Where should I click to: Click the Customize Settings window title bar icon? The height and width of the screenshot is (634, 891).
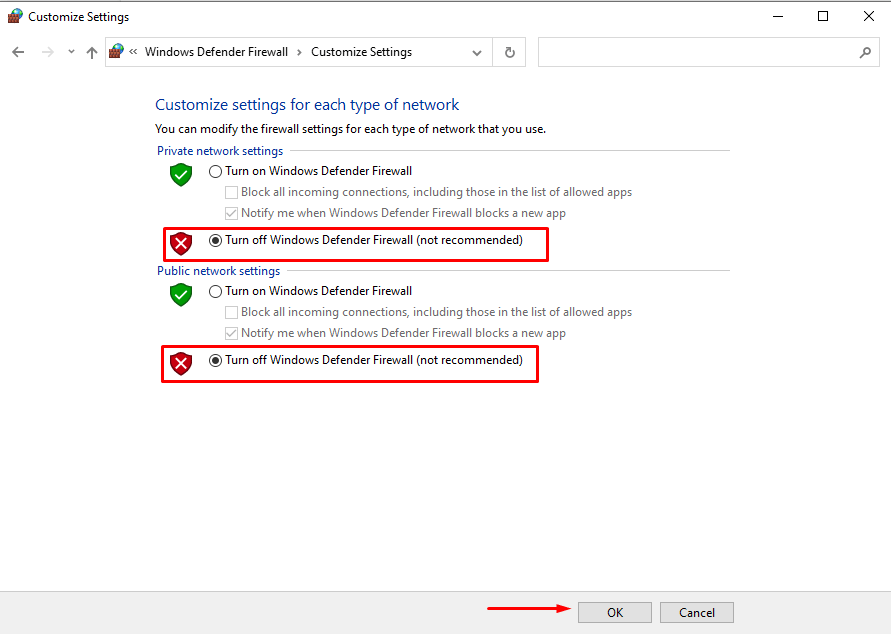tap(14, 16)
